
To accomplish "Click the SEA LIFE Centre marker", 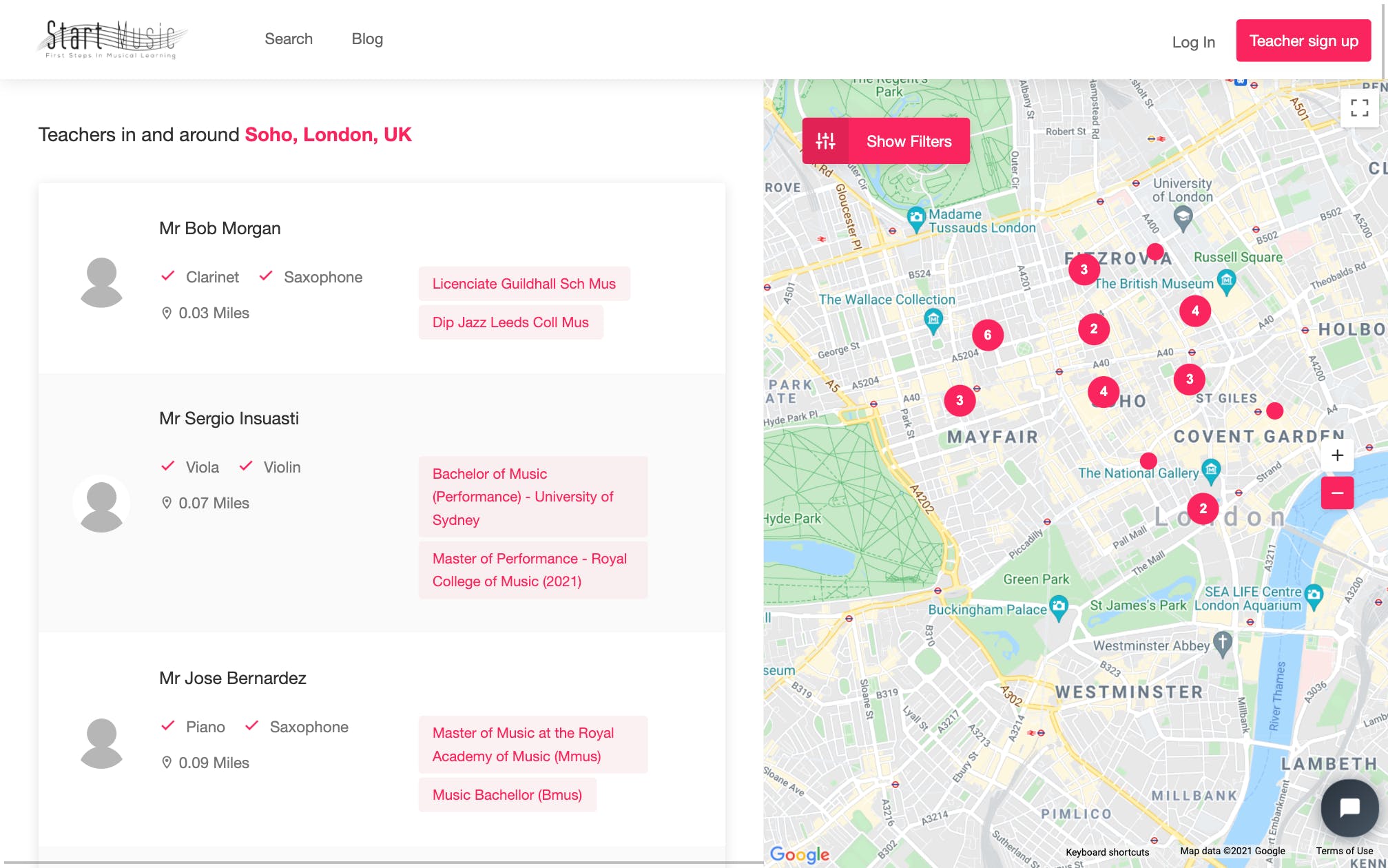I will (x=1314, y=595).
